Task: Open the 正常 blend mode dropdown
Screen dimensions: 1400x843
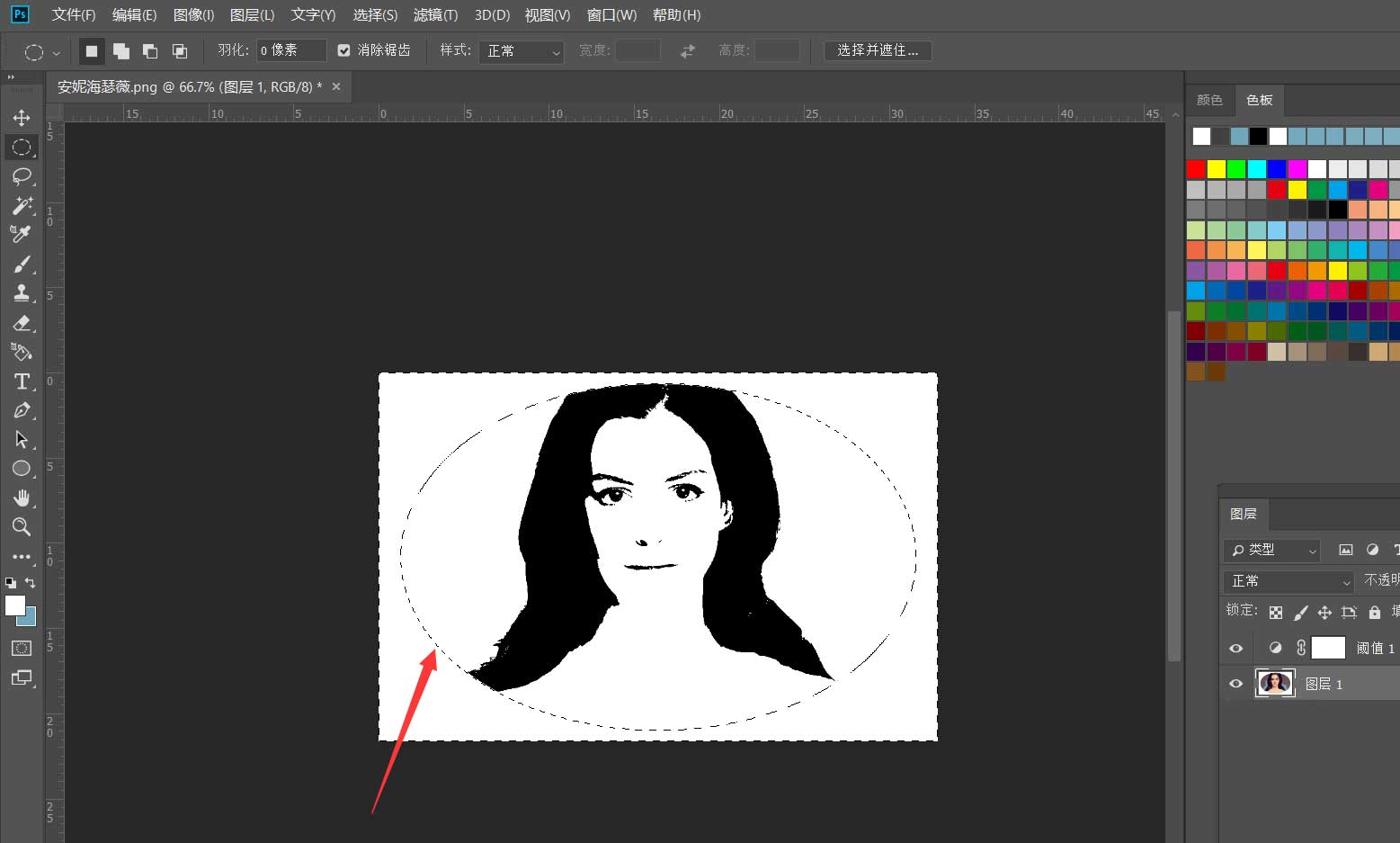Action: tap(1289, 581)
